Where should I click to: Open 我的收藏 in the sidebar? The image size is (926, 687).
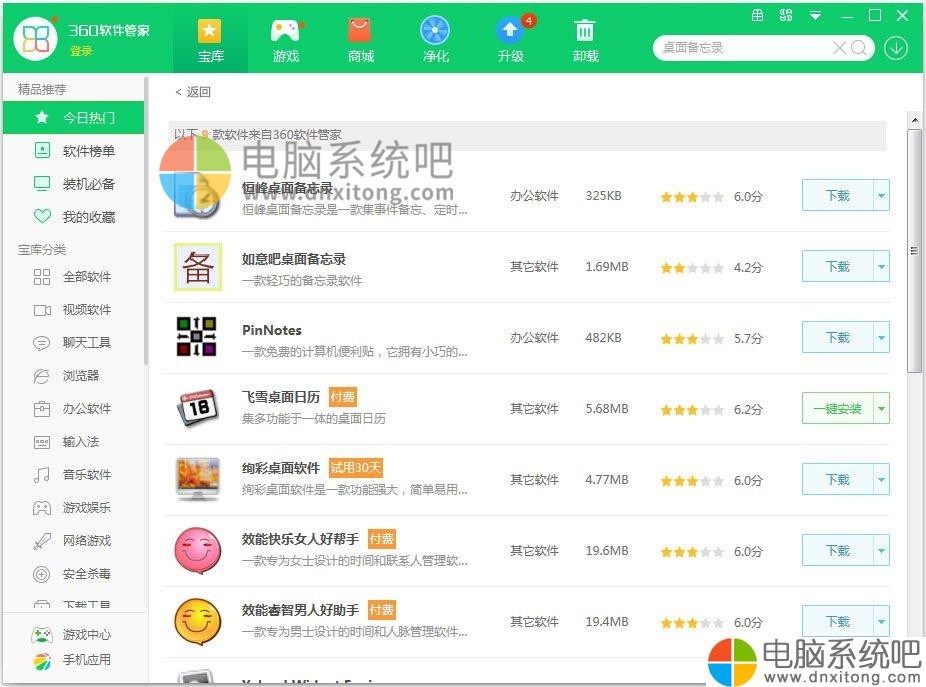73,217
